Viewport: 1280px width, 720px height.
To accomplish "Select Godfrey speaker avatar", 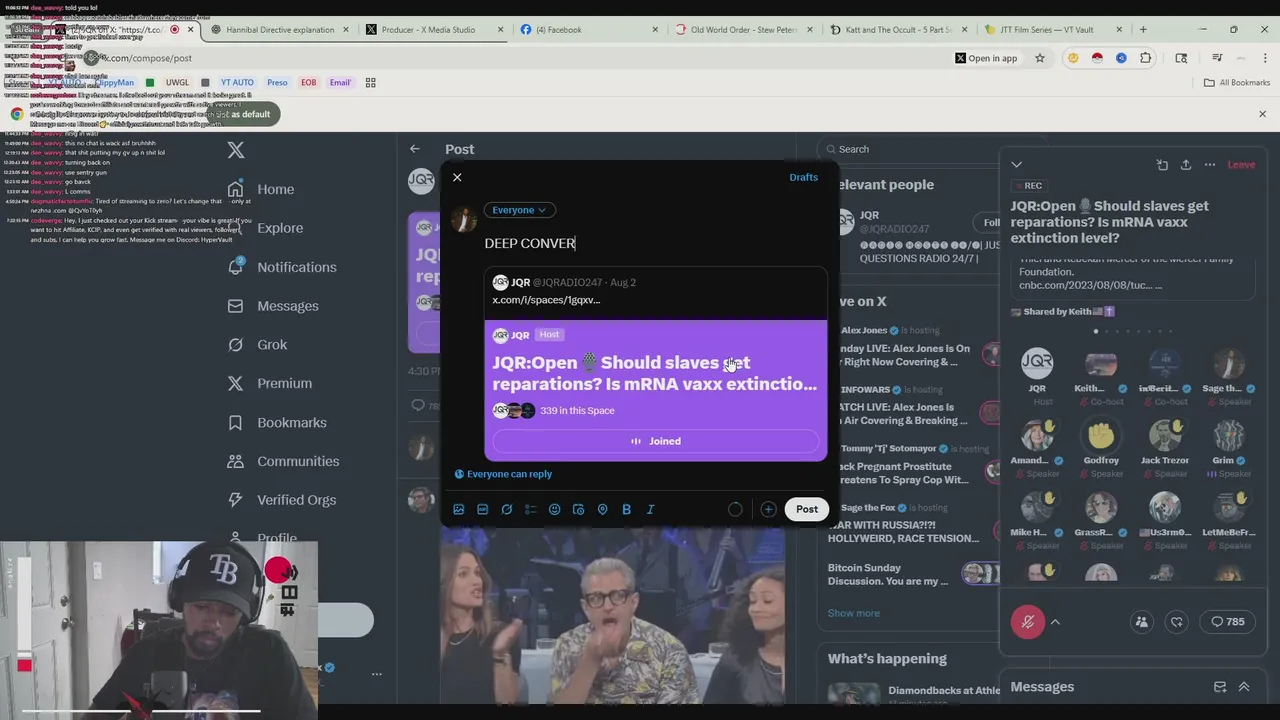I will (1101, 436).
